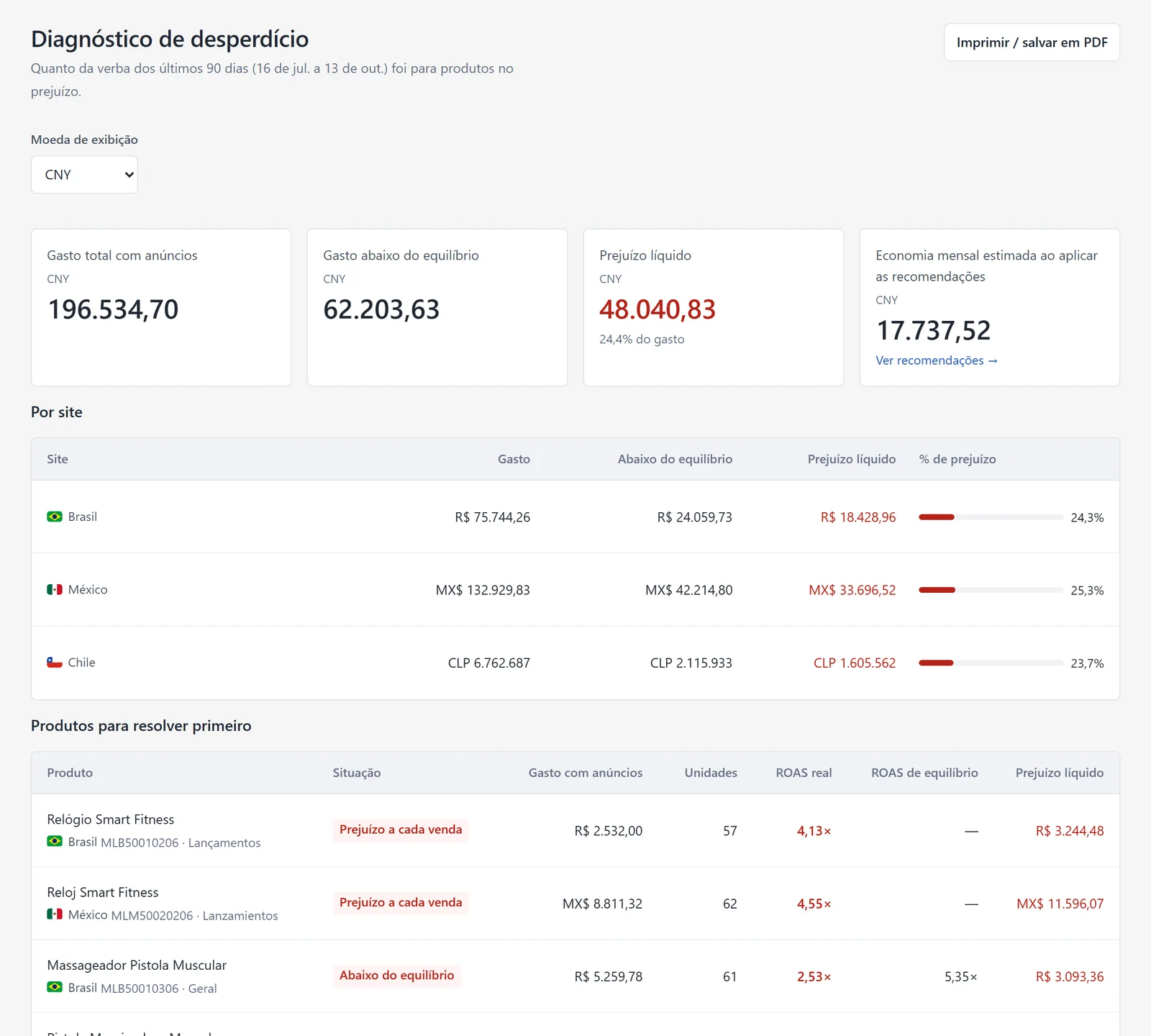
Task: Click the MX$ 11.596,07 product loss value
Action: 1060,904
